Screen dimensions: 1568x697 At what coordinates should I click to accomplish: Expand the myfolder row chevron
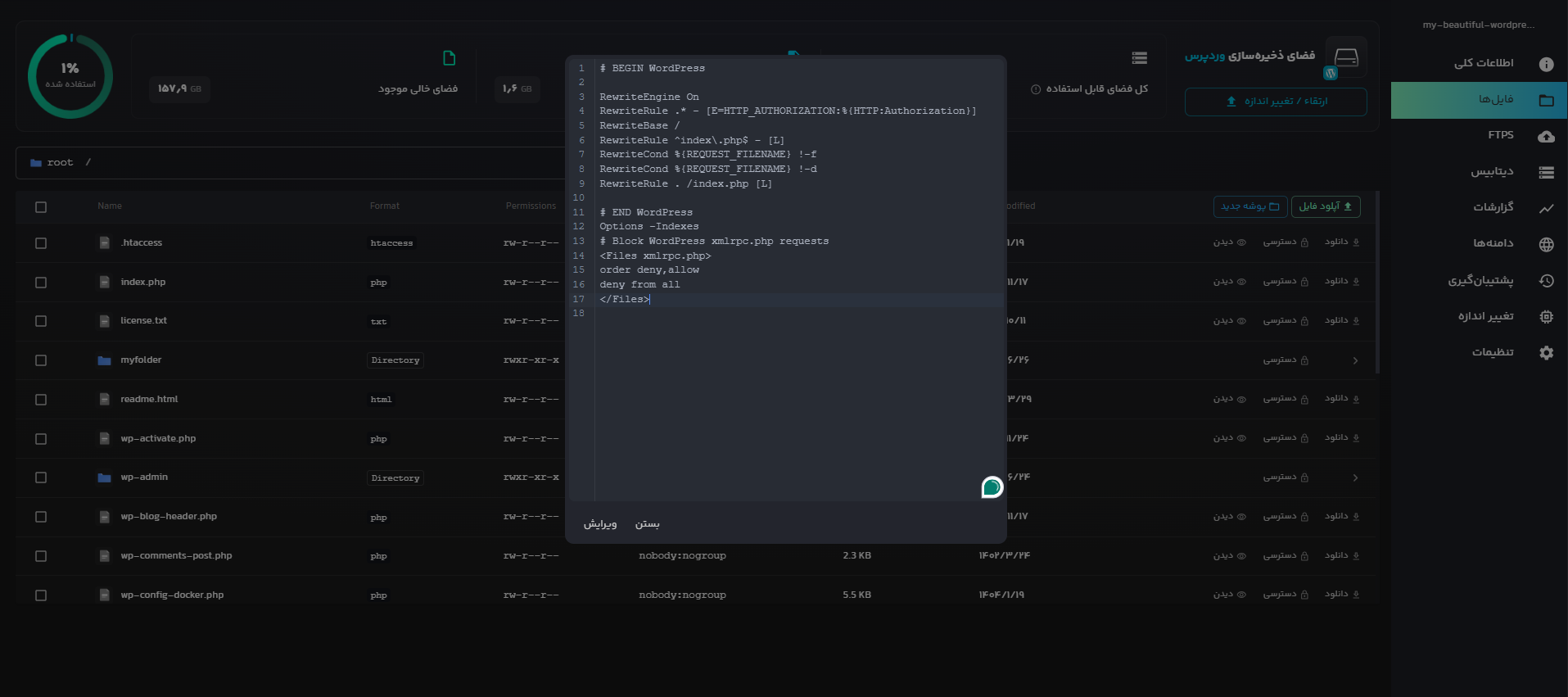tap(1355, 360)
